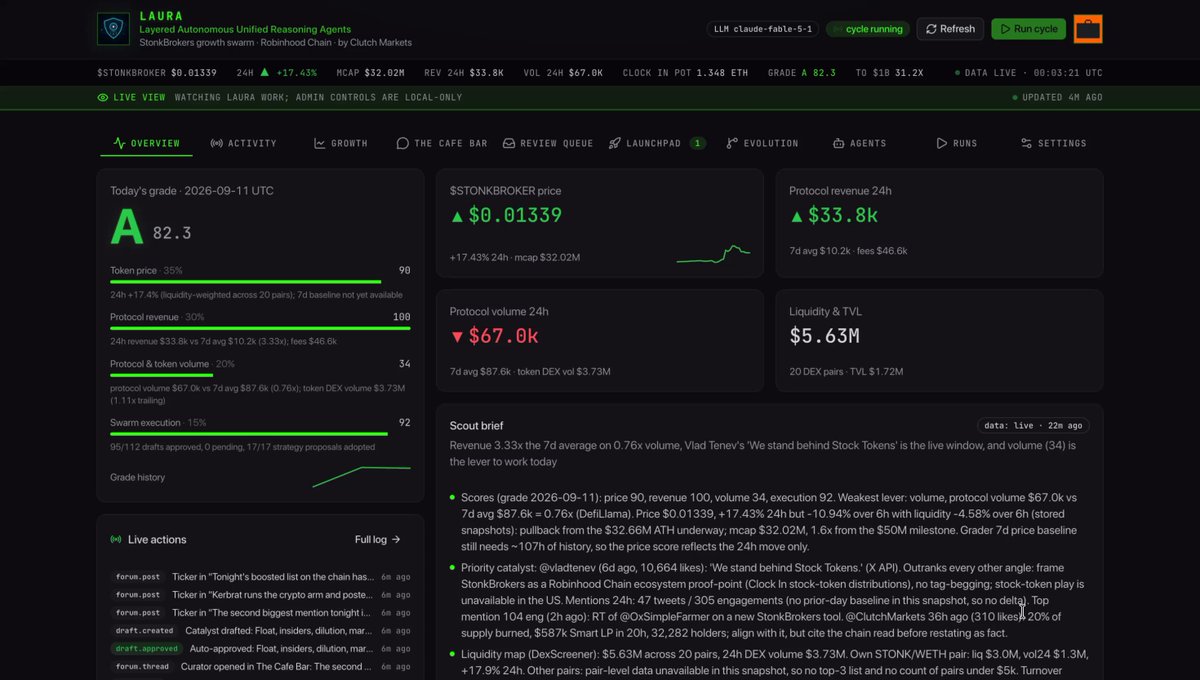The height and width of the screenshot is (680, 1200).
Task: Click the 'Priority catalyst: @vladtenev' bullet text
Action: pyautogui.click(x=767, y=600)
